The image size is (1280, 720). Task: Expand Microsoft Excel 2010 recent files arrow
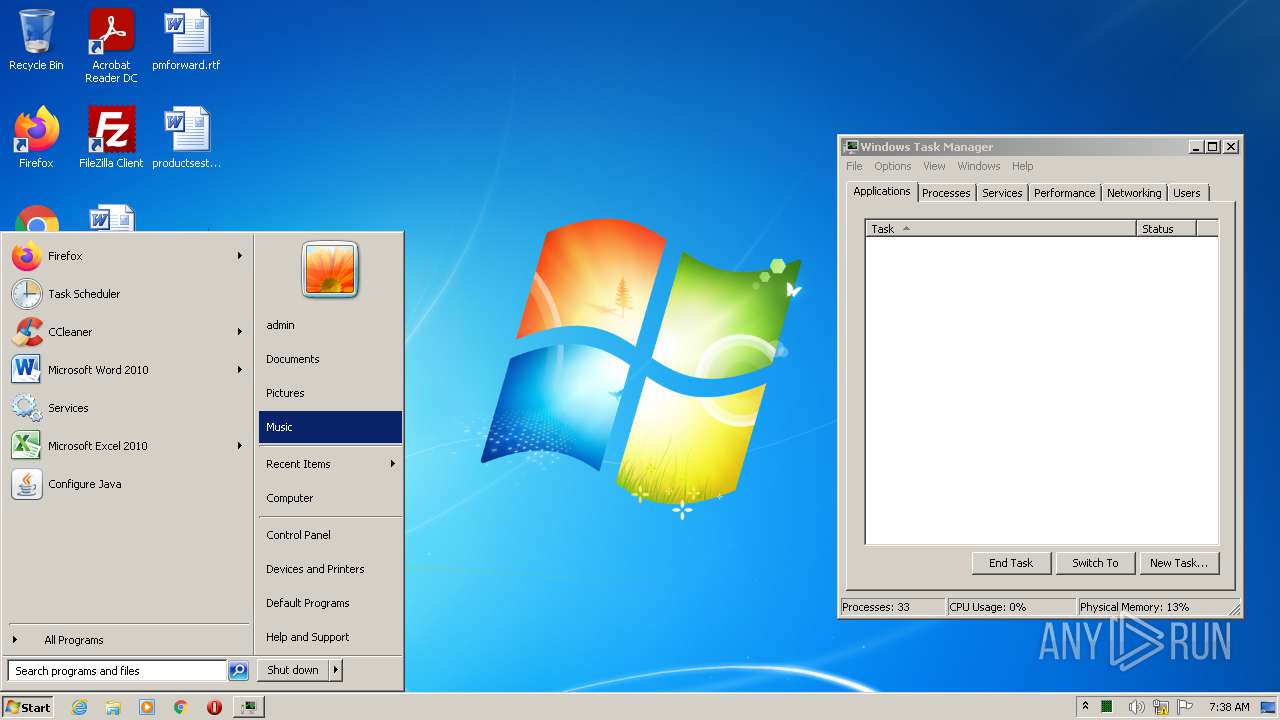[240, 446]
